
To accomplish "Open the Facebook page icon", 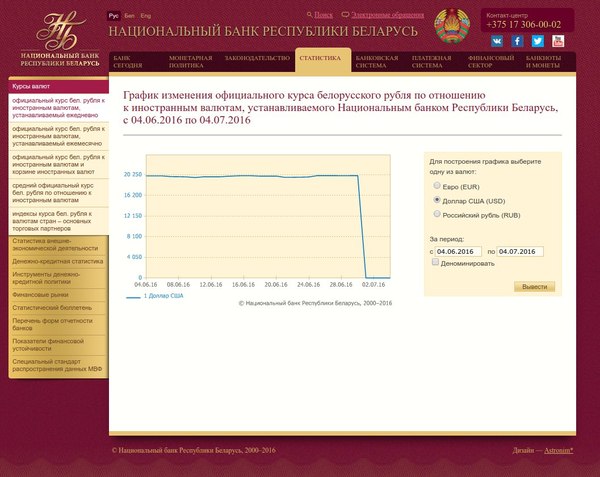I will 517,41.
